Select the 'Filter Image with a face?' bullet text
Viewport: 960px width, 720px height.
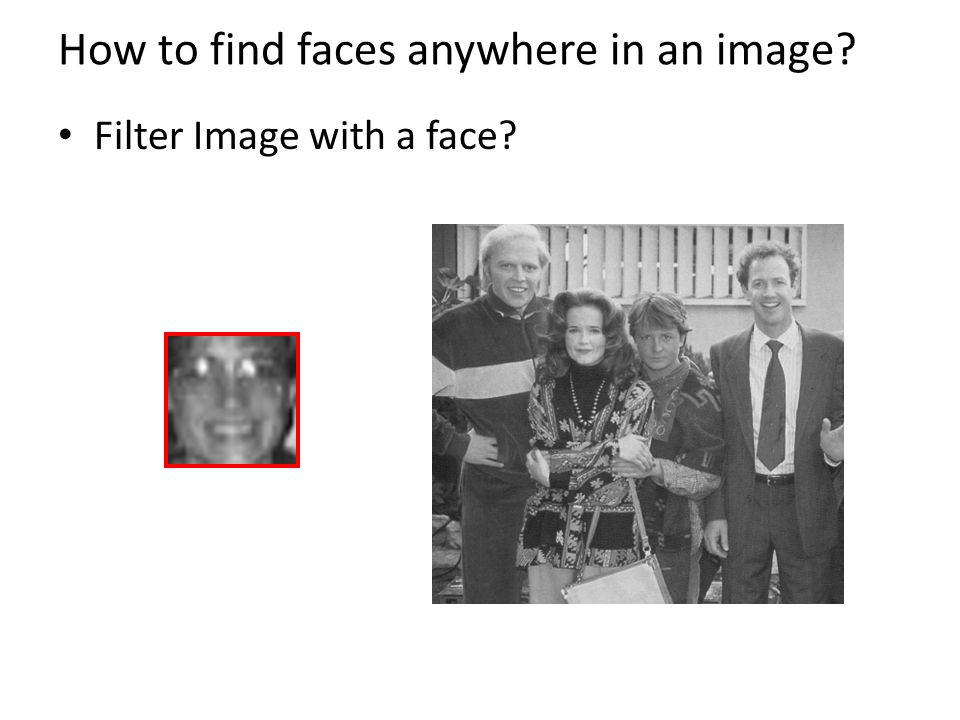click(x=306, y=136)
